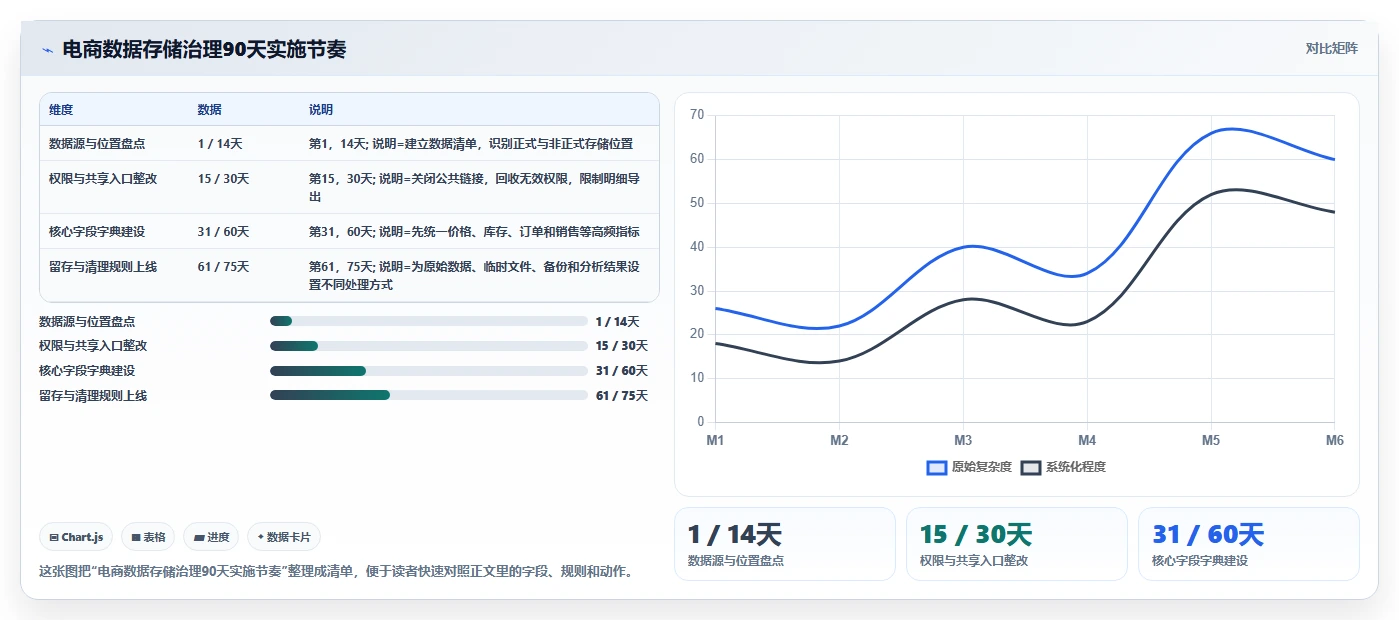The image size is (1399, 620).
Task: Click progress list value 61 / 75天
Action: pos(622,396)
